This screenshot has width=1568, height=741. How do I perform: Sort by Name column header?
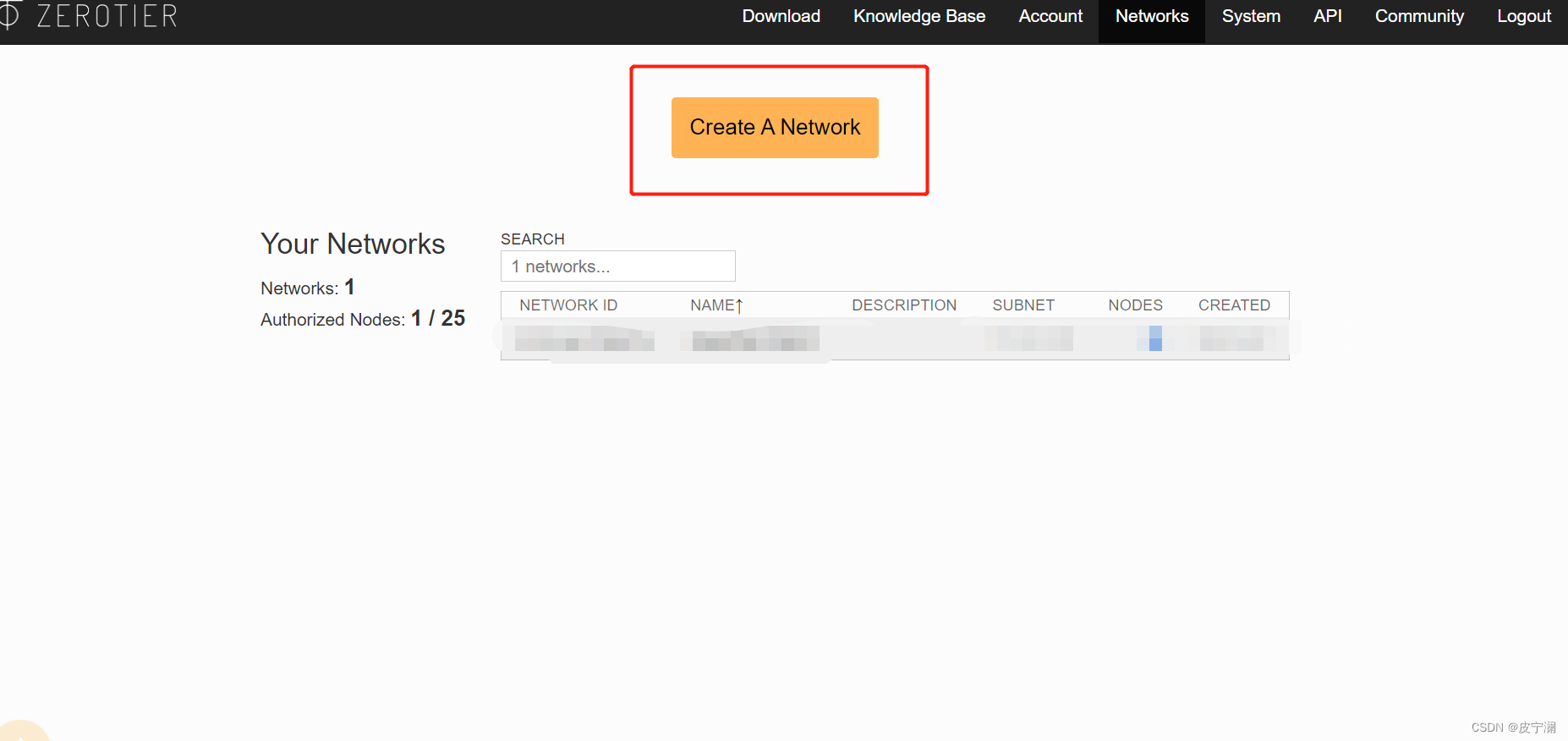click(716, 305)
